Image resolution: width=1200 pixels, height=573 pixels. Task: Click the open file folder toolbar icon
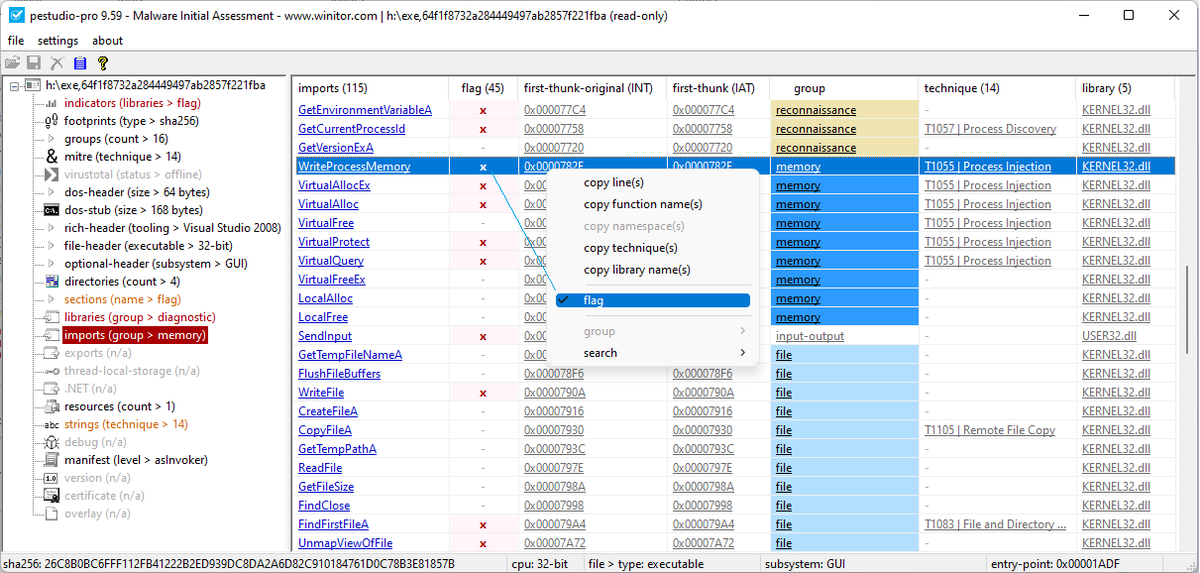coord(13,63)
